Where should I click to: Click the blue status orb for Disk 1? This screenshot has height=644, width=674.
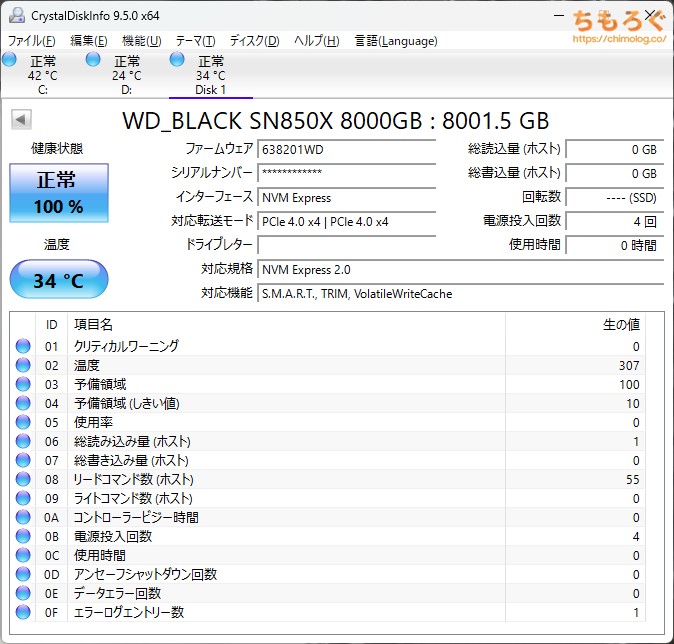click(x=177, y=59)
